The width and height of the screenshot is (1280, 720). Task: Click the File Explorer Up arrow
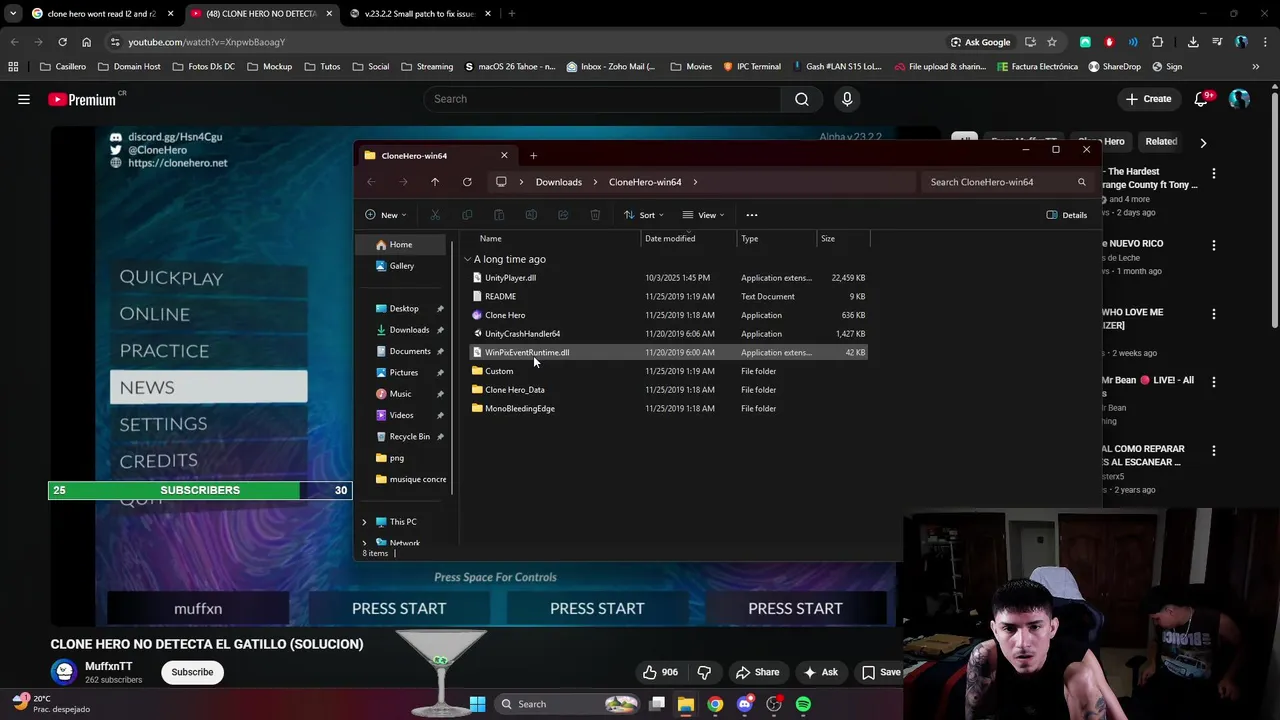[435, 182]
